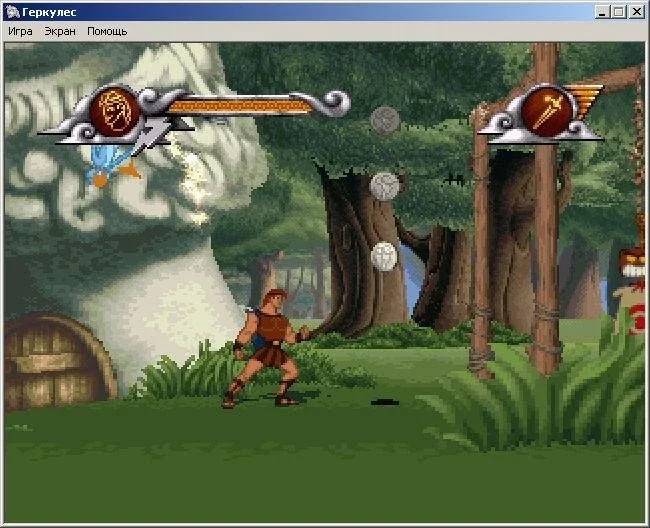The width and height of the screenshot is (650, 528).
Task: Open the Экран menu
Action: coord(60,31)
